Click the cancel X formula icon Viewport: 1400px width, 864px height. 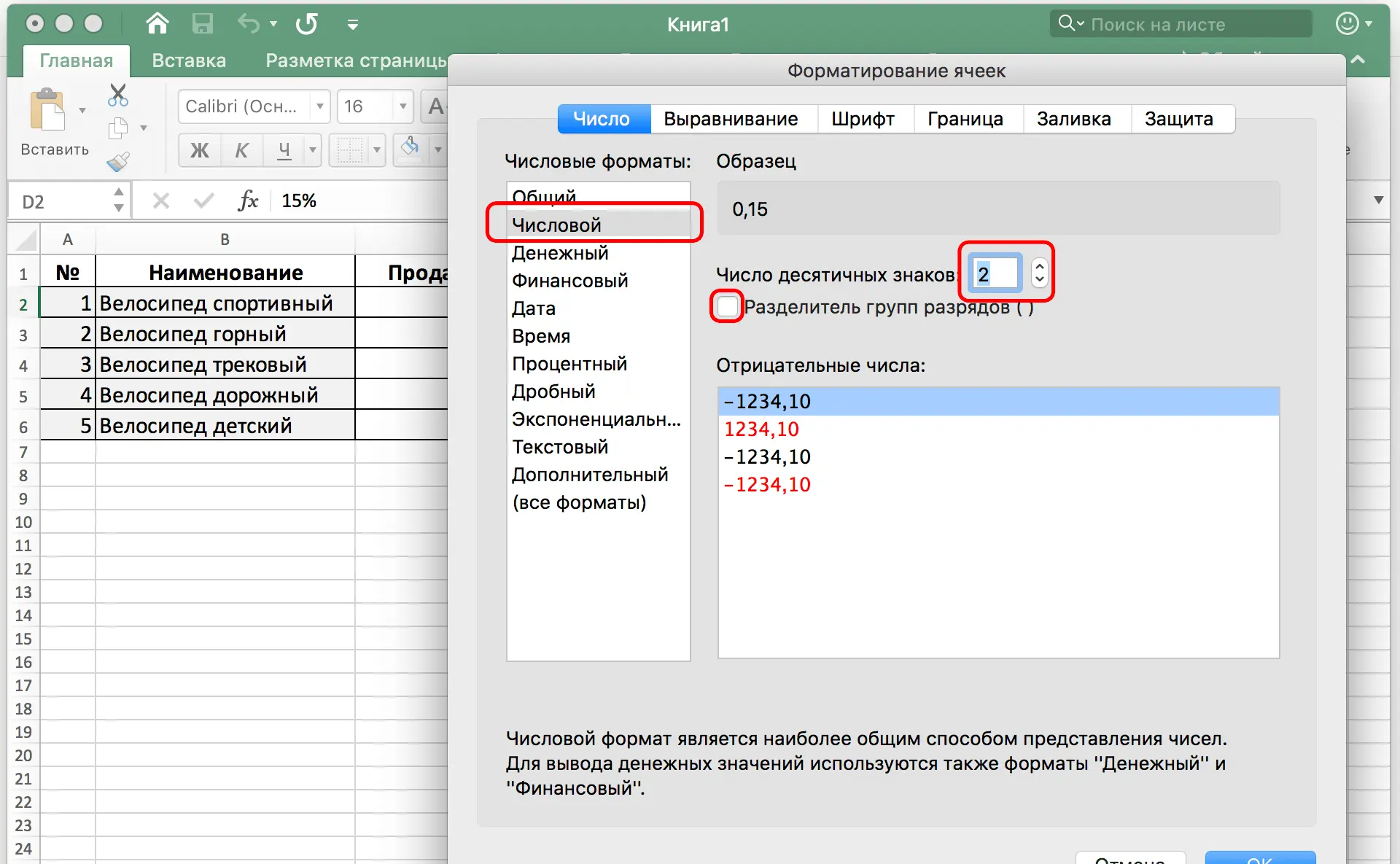[161, 201]
